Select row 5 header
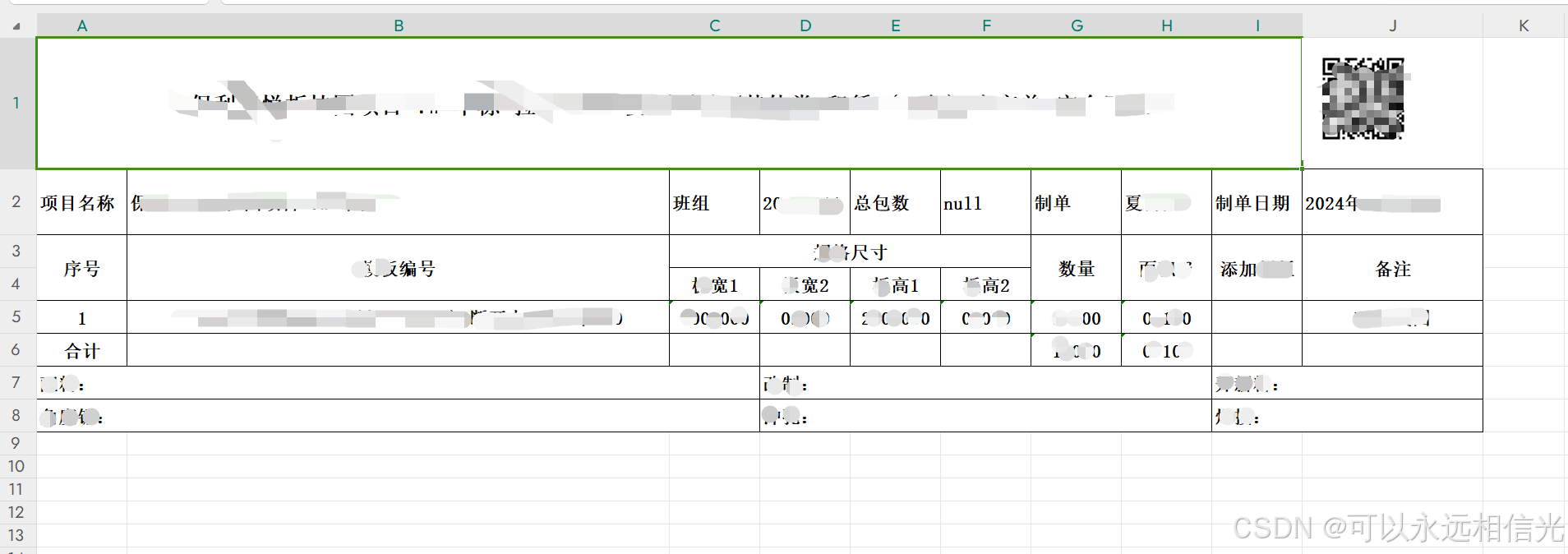This screenshot has width=1568, height=554. click(x=16, y=316)
